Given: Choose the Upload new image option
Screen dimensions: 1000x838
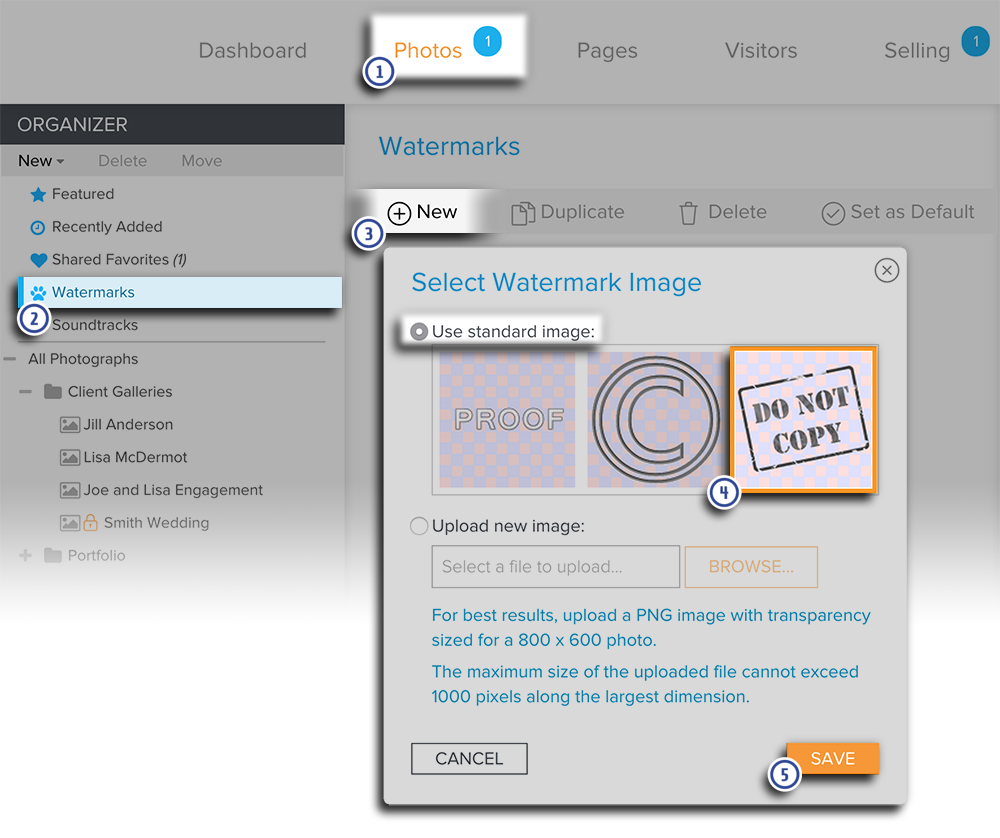Looking at the screenshot, I should click(419, 526).
